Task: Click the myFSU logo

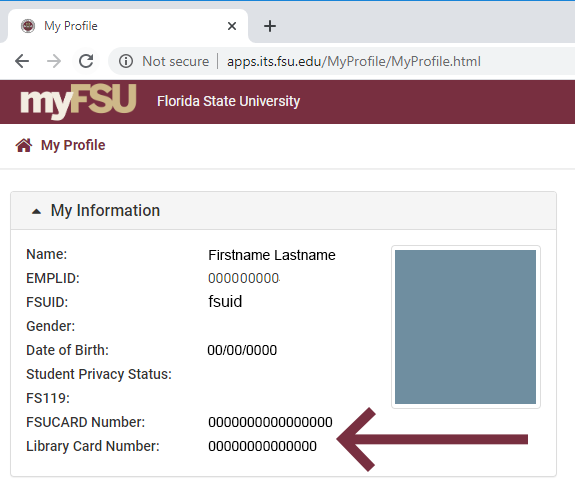Action: pyautogui.click(x=78, y=101)
